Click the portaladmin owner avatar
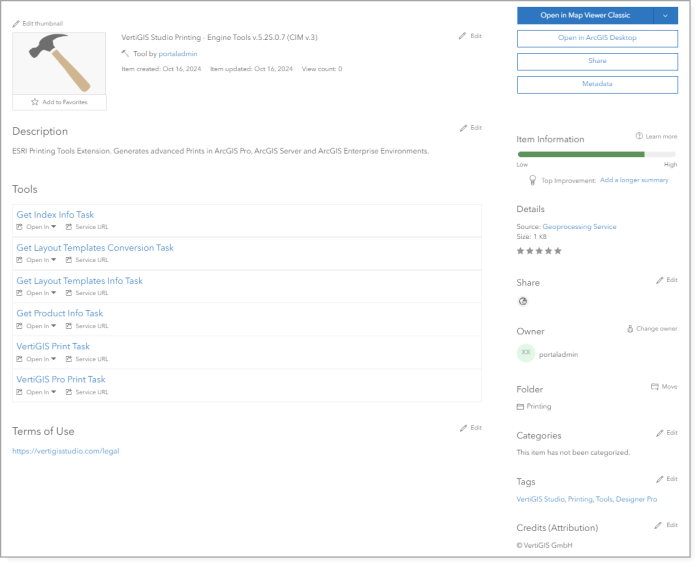 point(526,353)
